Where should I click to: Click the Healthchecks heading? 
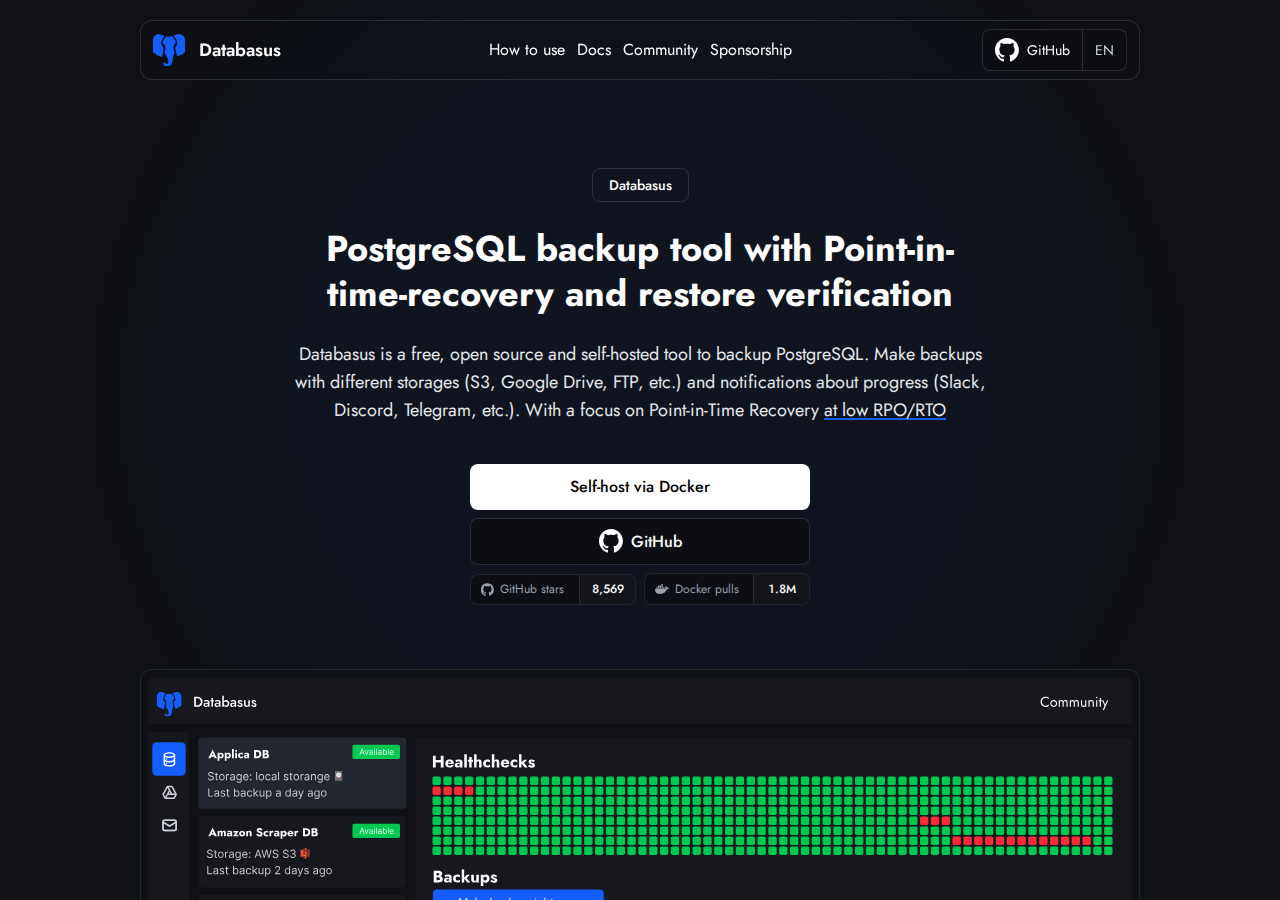coord(484,762)
